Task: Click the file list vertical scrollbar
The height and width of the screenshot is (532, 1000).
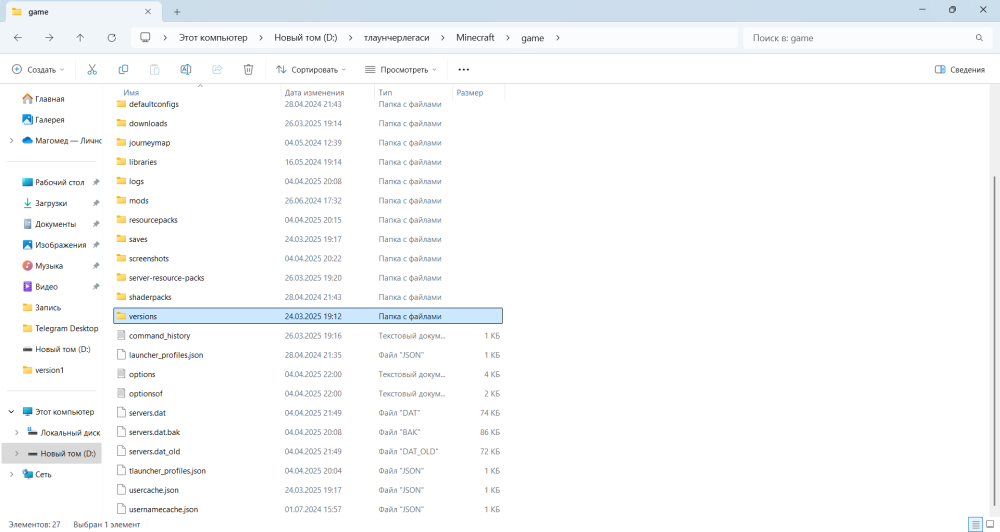Action: pos(995,342)
